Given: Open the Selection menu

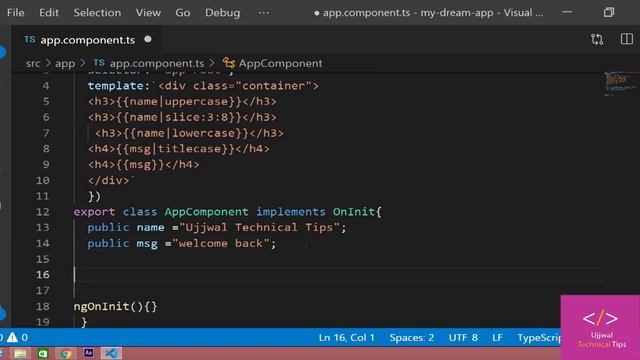Looking at the screenshot, I should click(x=97, y=13).
